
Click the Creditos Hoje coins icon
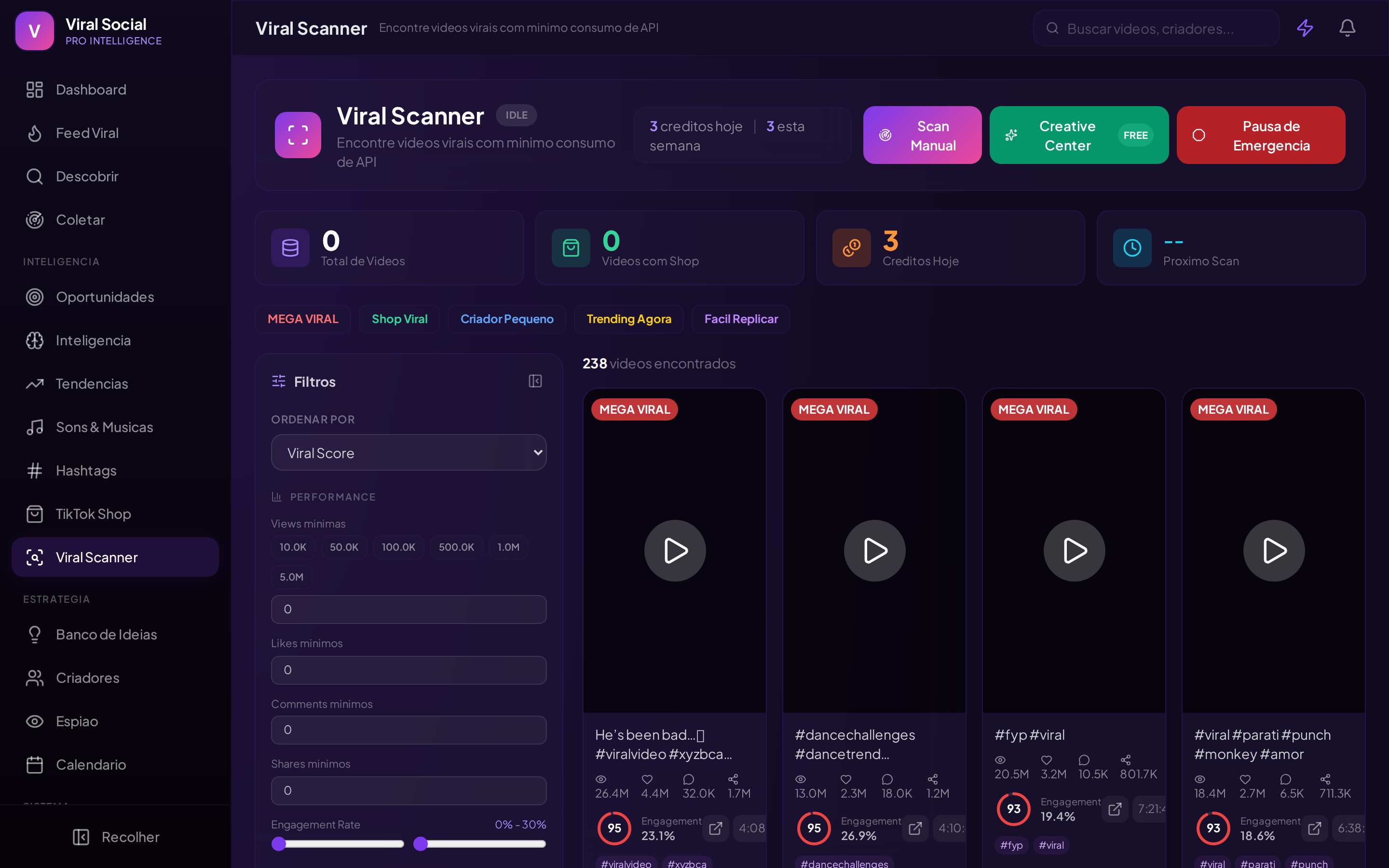click(851, 248)
